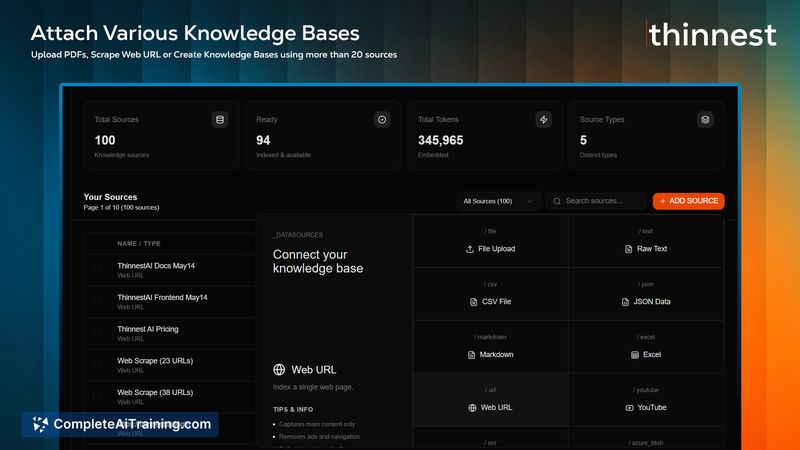Choose the Excel source option

pyautogui.click(x=646, y=347)
